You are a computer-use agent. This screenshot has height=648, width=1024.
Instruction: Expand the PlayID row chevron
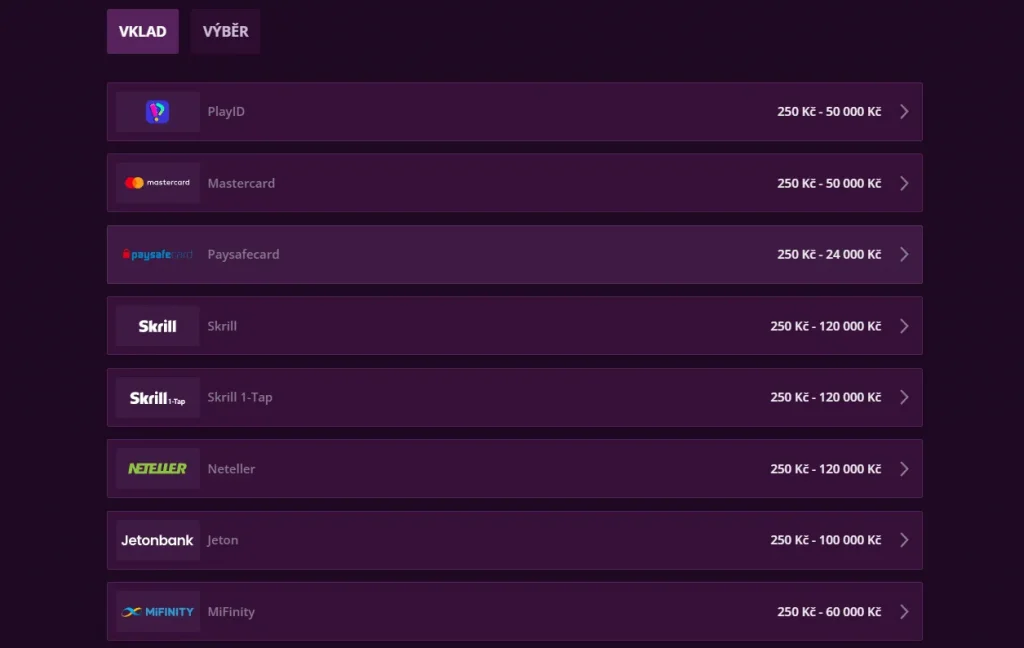[904, 112]
